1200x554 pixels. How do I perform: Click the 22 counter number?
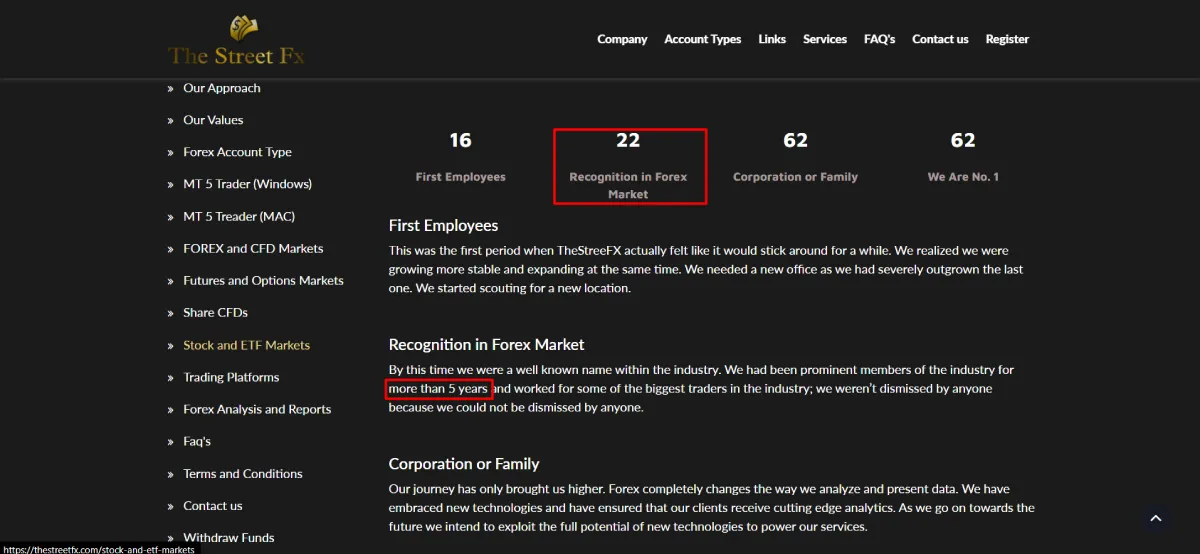628,140
